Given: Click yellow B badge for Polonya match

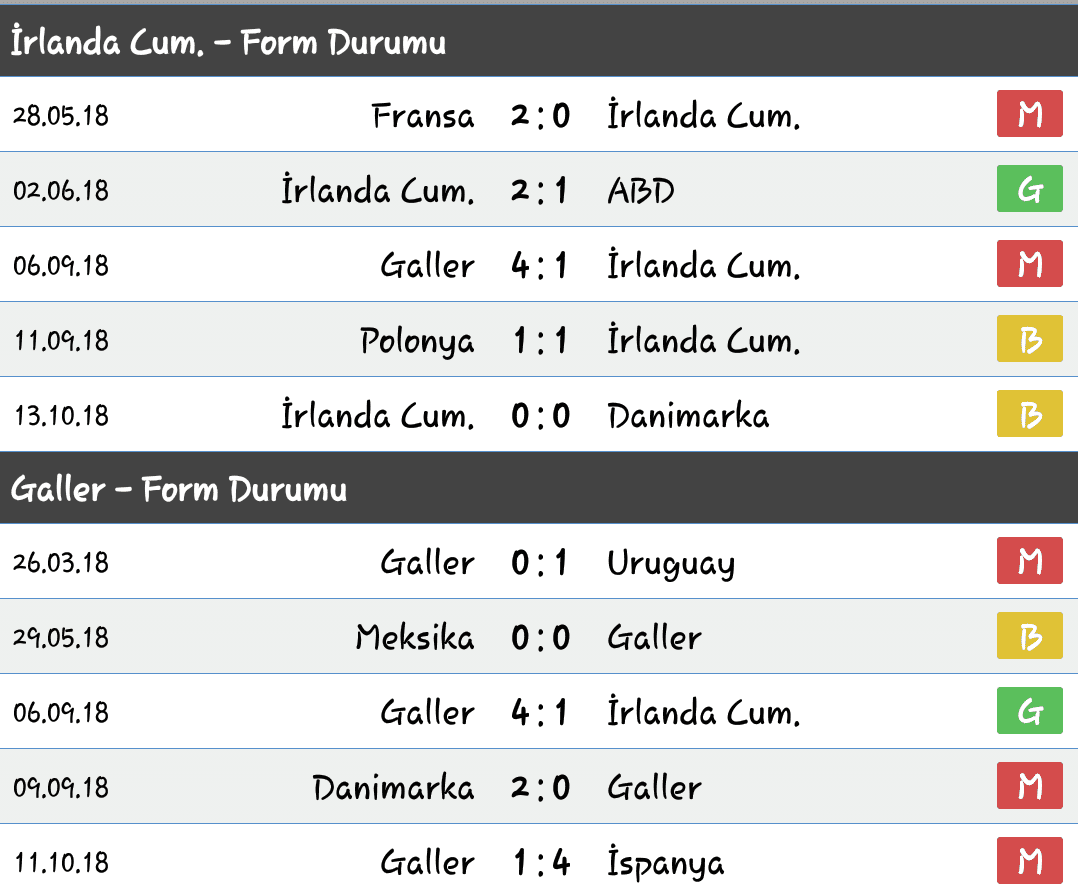Looking at the screenshot, I should [x=1029, y=339].
